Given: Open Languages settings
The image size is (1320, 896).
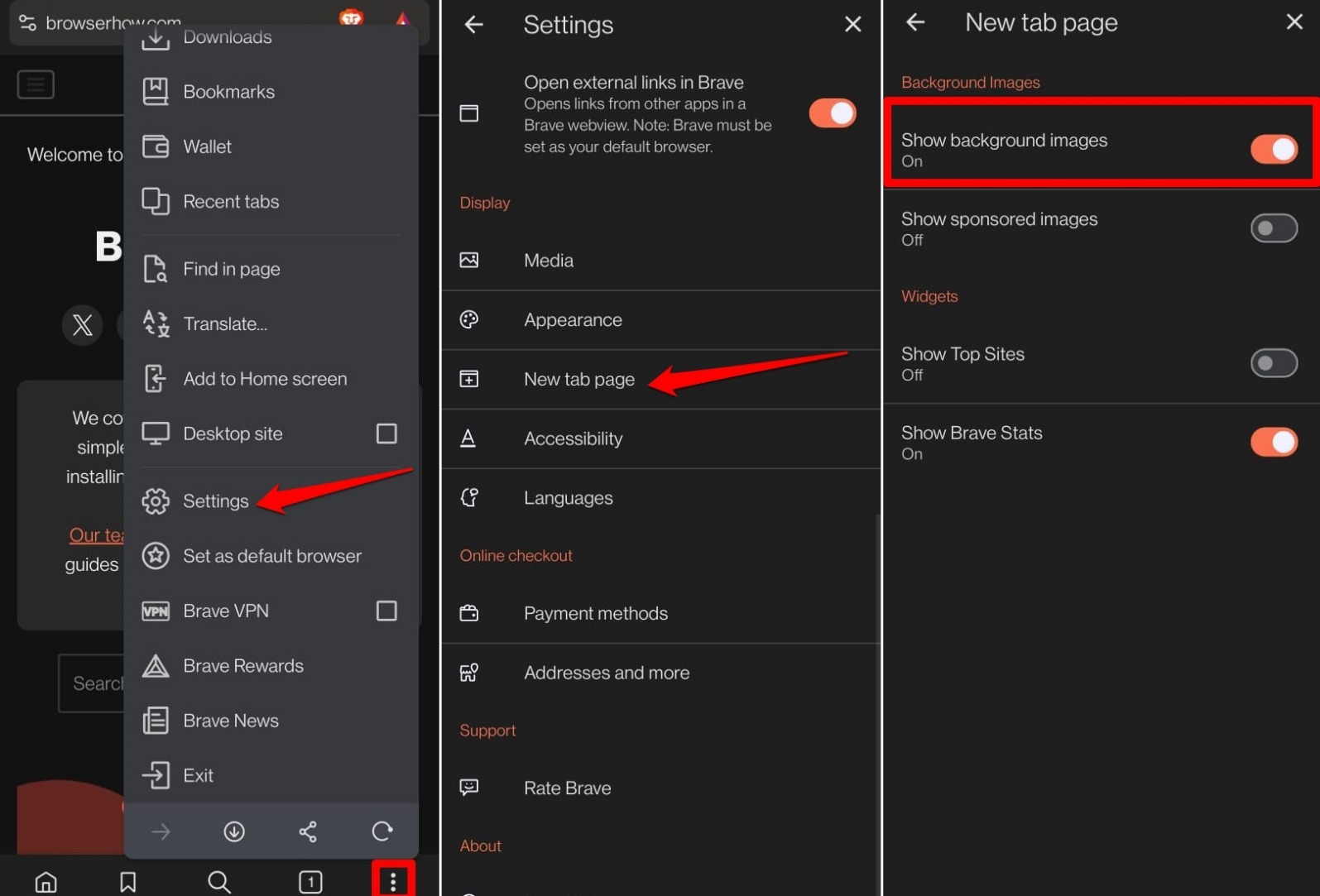Looking at the screenshot, I should (660, 498).
